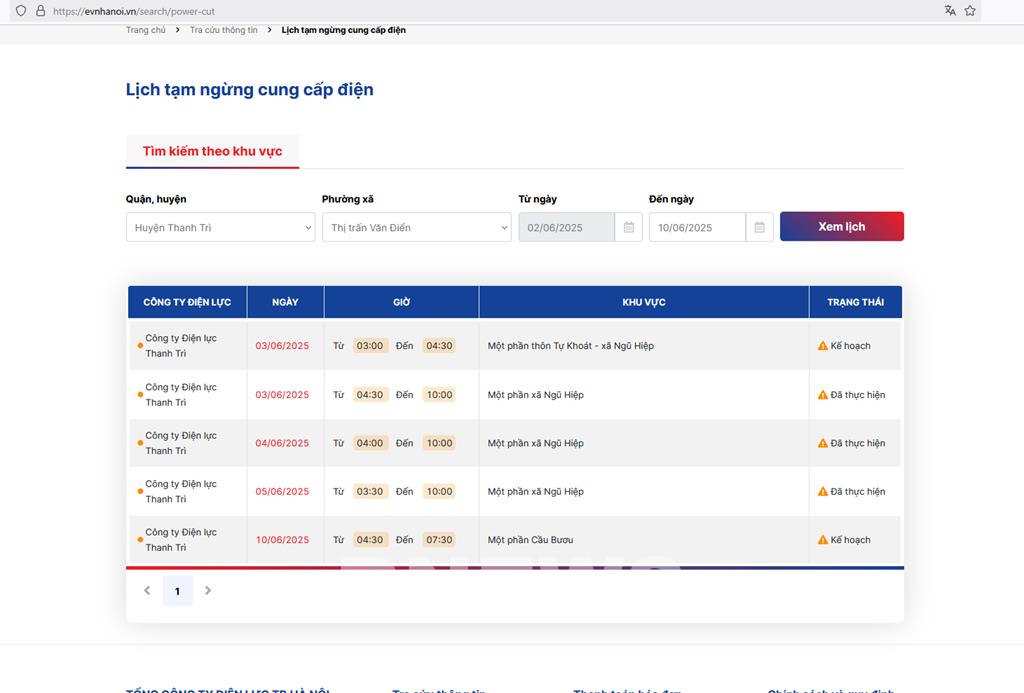Click the NGÀY column header
1024x693 pixels.
(x=285, y=302)
